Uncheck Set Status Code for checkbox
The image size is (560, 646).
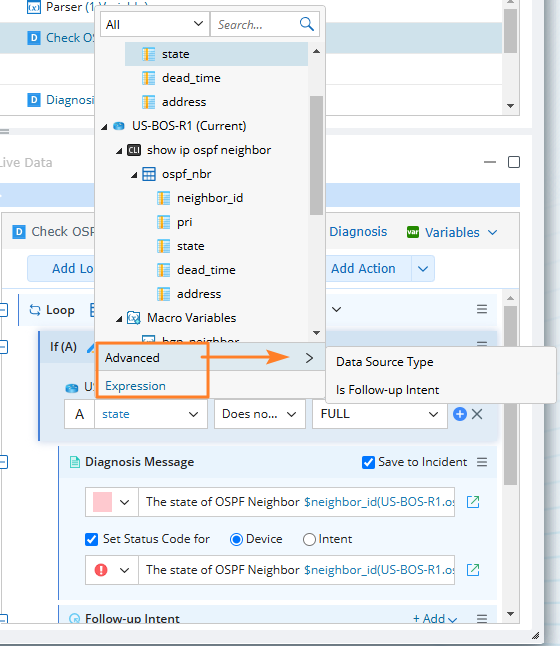click(91, 539)
